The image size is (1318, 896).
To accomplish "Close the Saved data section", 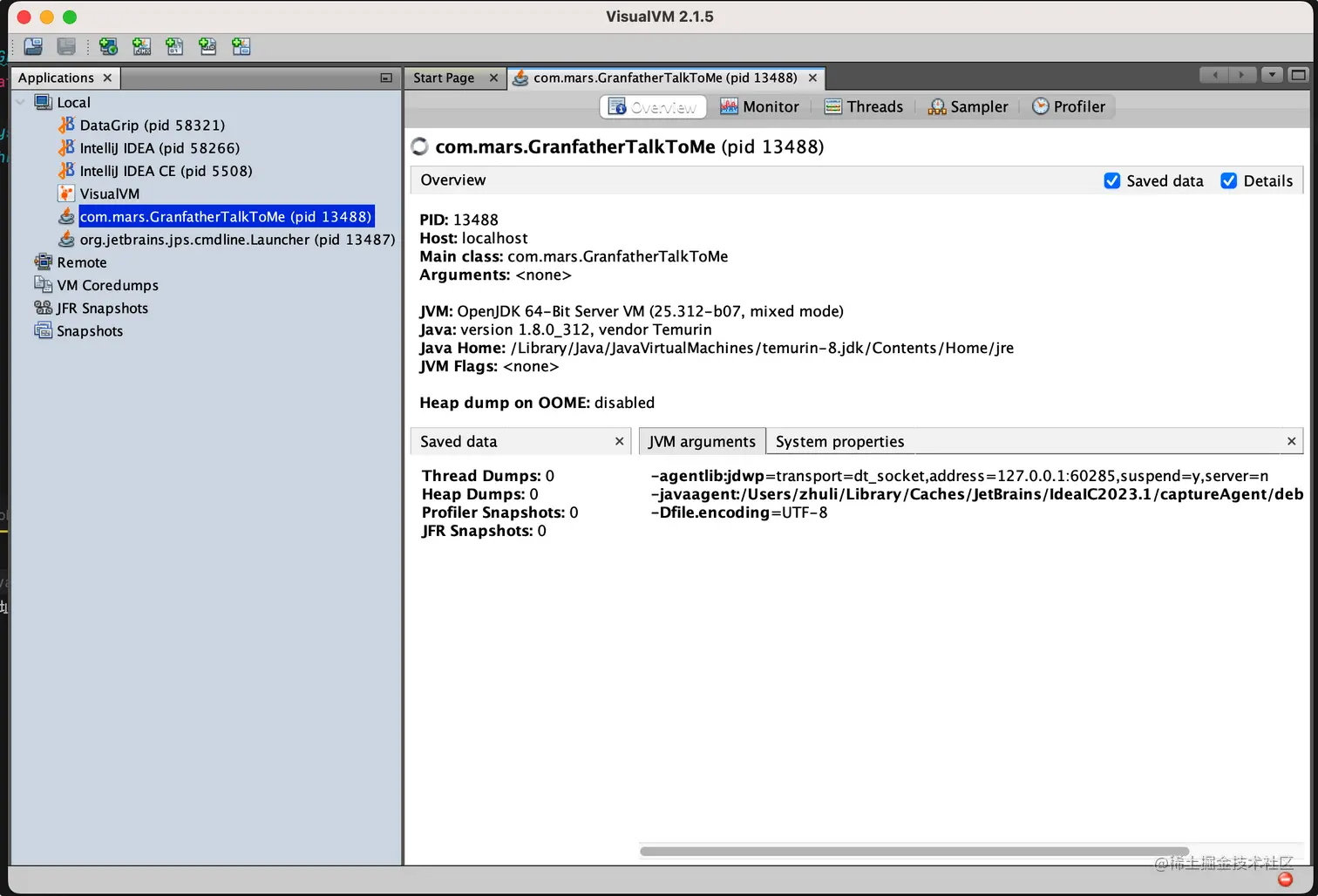I will (x=619, y=441).
